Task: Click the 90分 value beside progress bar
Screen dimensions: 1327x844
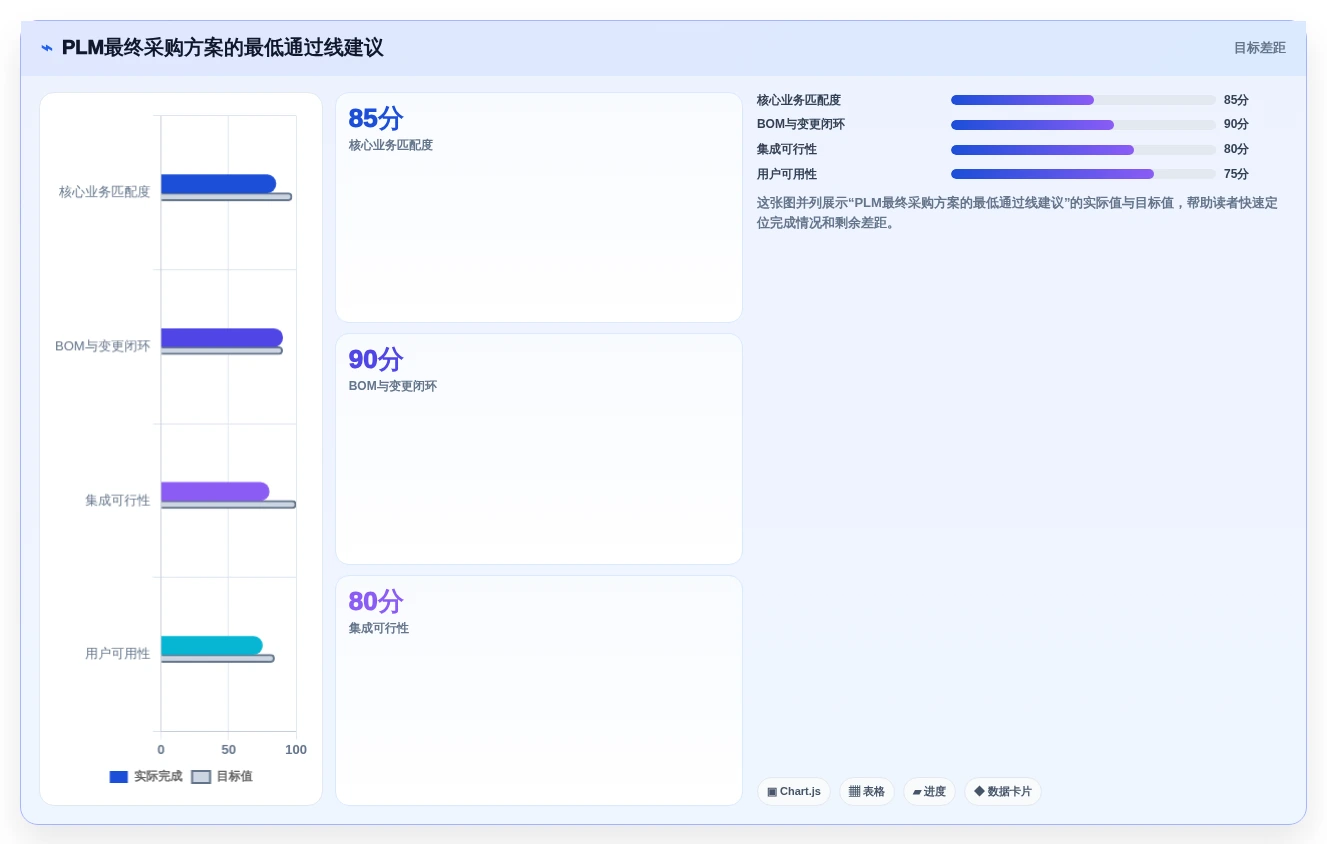Action: coord(1236,125)
